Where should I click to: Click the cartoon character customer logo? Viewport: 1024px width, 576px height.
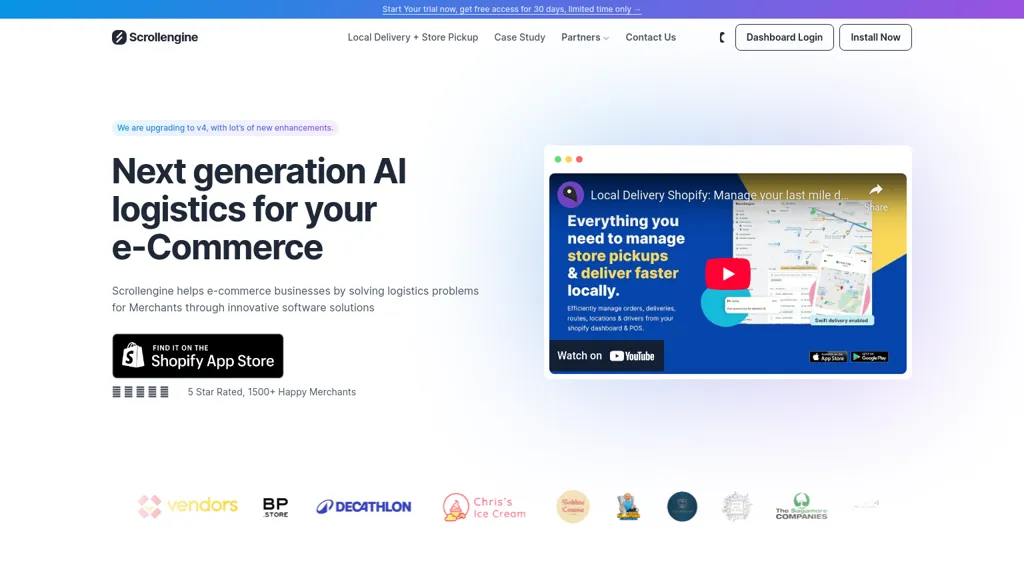(x=628, y=507)
